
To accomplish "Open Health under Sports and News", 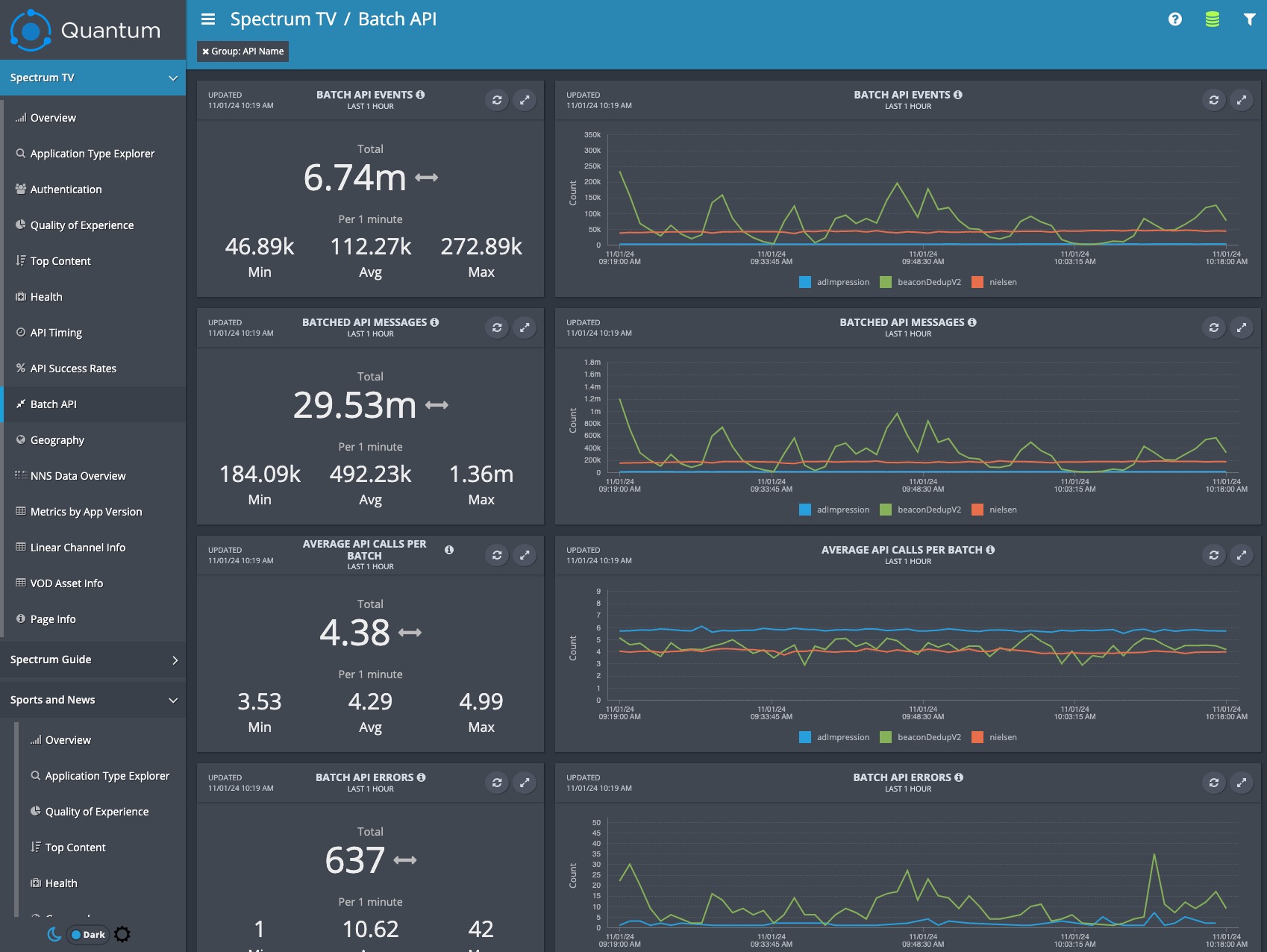I will (x=101, y=883).
